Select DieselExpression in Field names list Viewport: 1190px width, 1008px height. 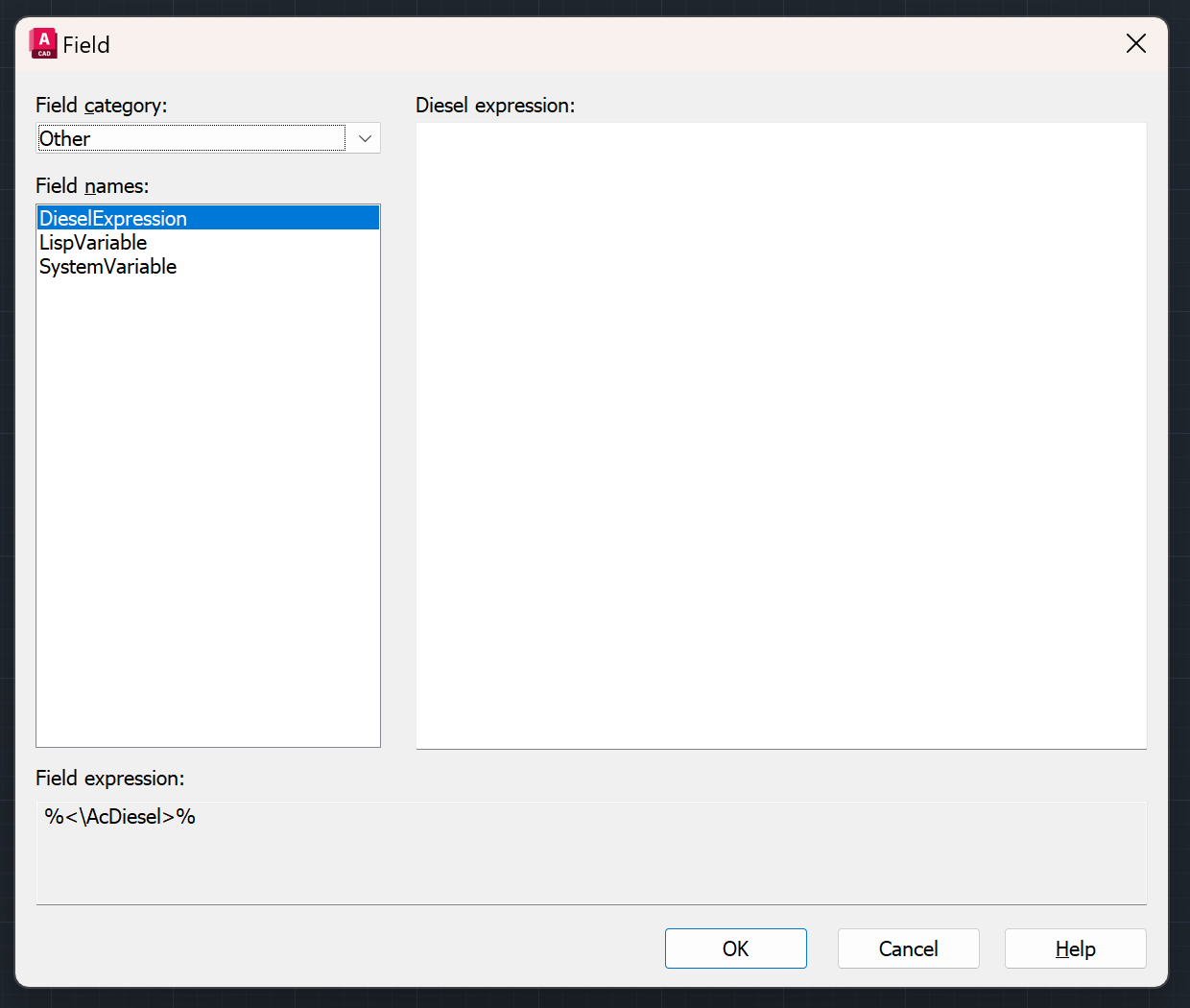coord(113,219)
